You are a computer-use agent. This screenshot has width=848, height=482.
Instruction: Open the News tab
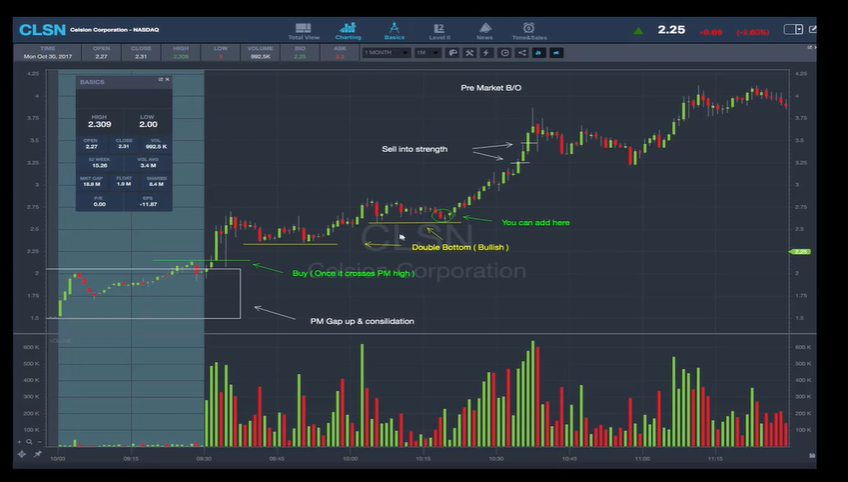485,31
